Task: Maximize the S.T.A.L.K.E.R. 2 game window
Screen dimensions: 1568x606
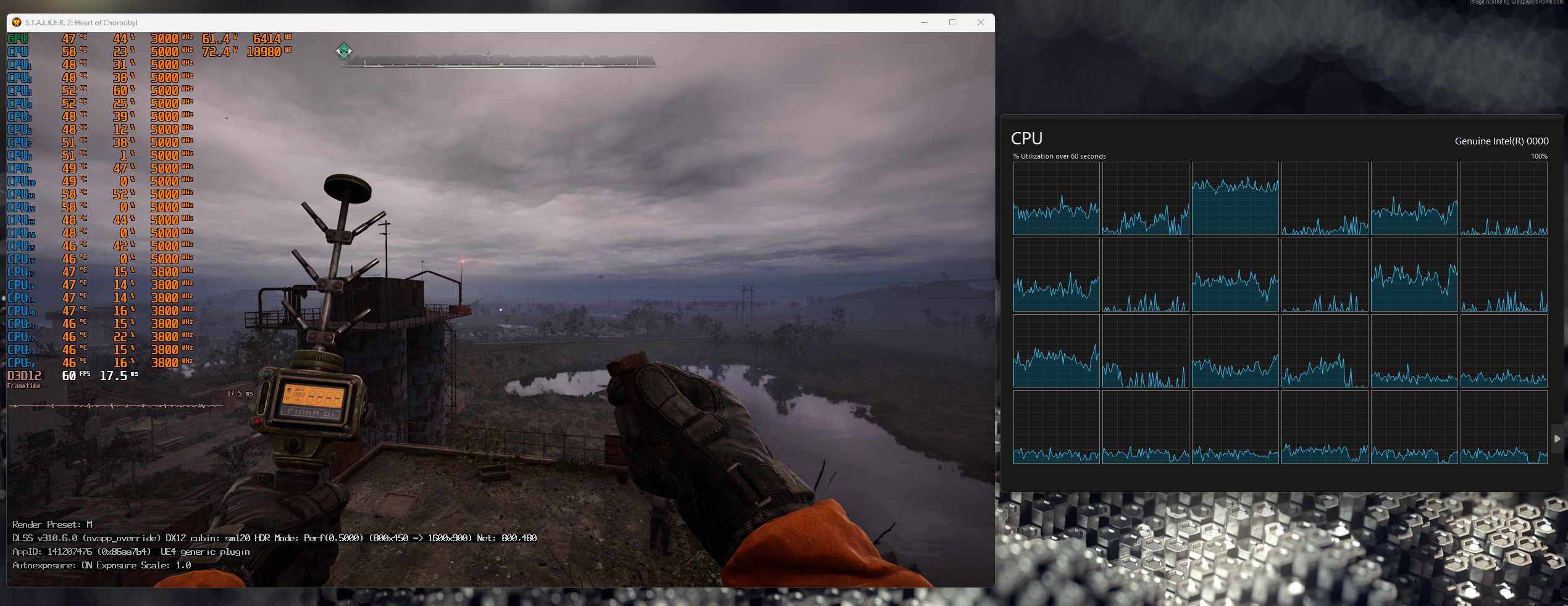Action: tap(952, 22)
